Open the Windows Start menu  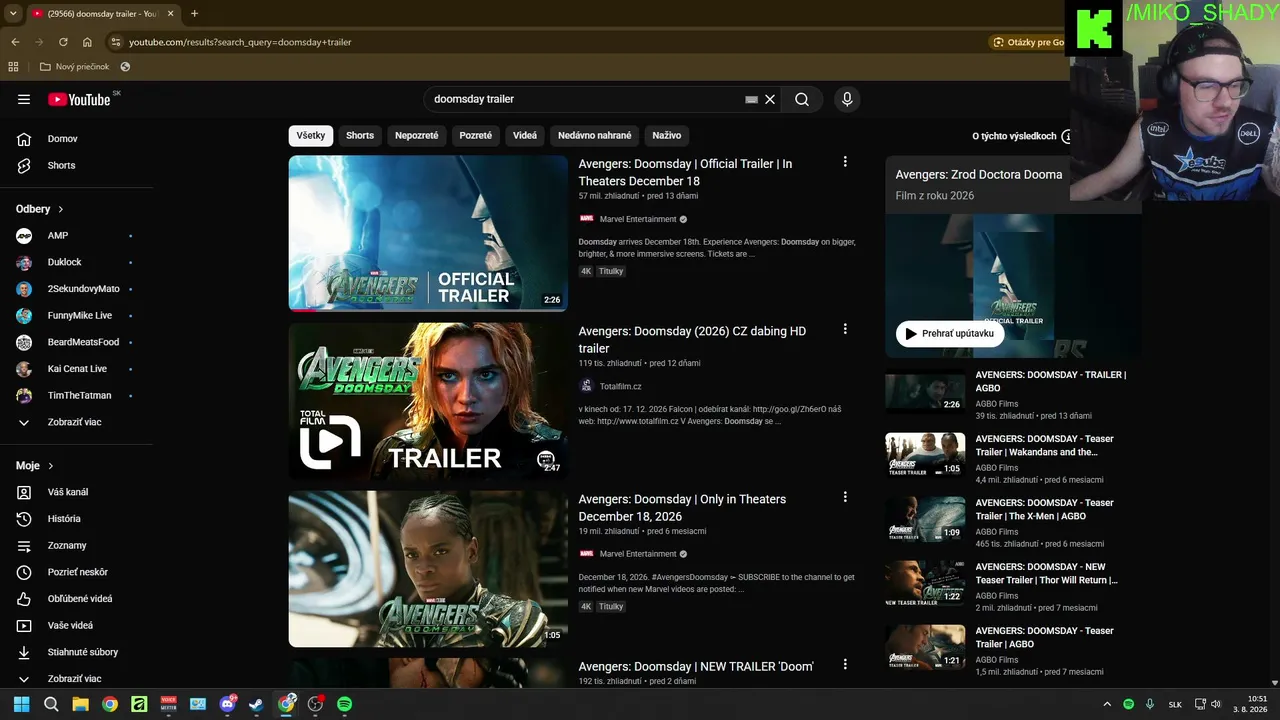[x=21, y=704]
